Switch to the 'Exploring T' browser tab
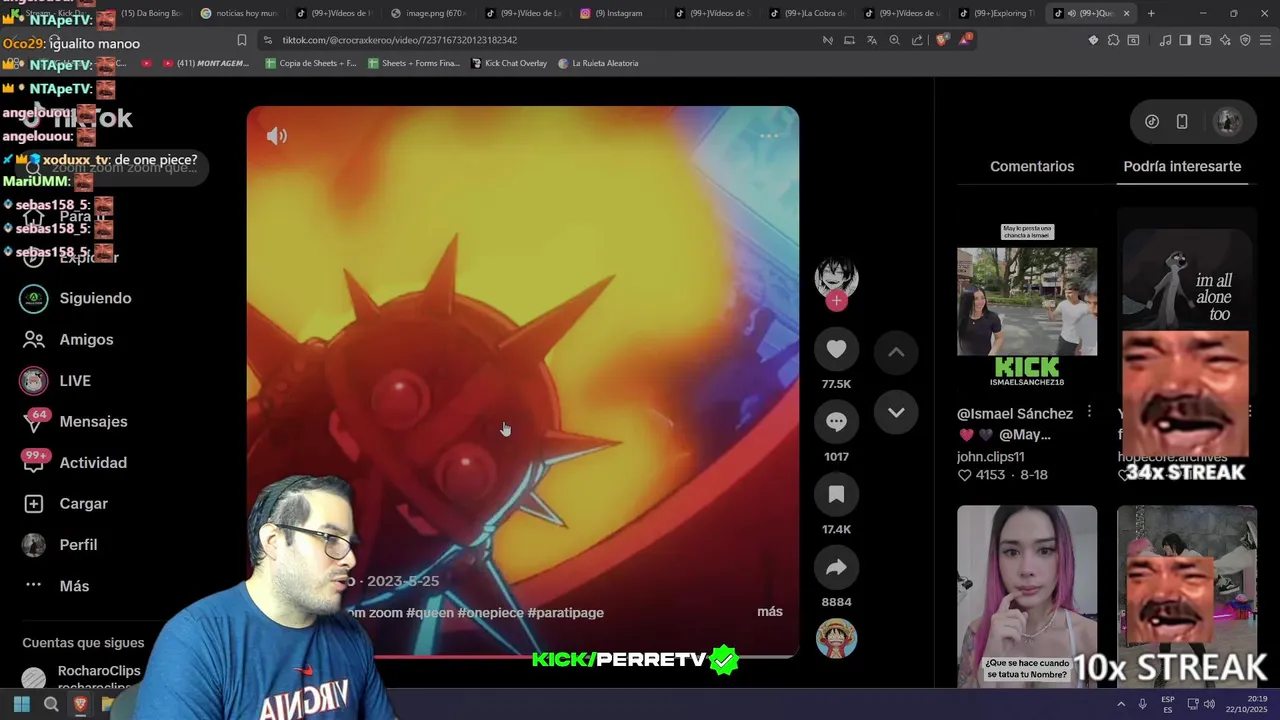Screen dimensions: 1280x720 click(x=997, y=13)
